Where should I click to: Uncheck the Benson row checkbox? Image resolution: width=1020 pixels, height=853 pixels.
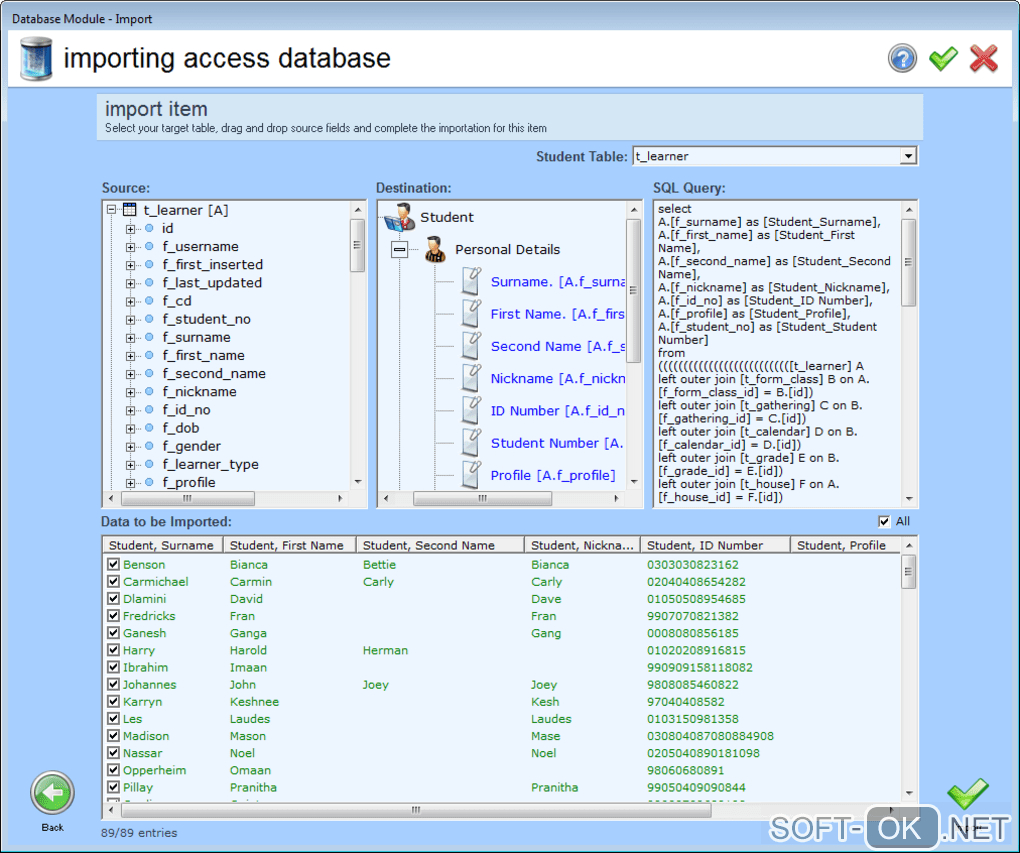pyautogui.click(x=113, y=564)
